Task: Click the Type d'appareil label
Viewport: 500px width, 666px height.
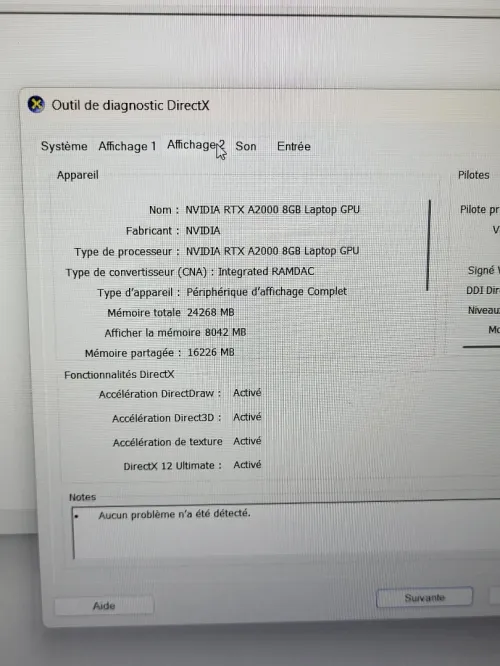Action: coord(138,293)
